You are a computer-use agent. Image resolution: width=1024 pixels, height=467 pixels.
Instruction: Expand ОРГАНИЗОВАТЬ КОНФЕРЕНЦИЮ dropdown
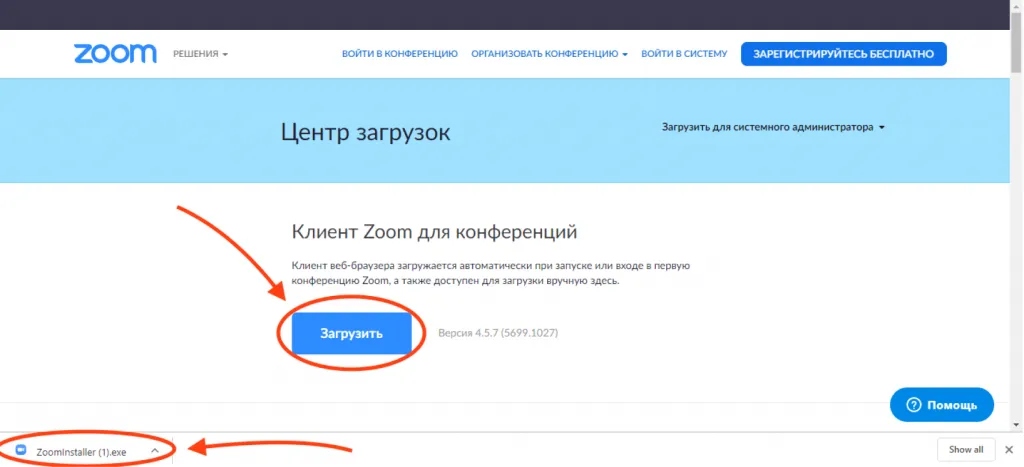[549, 54]
